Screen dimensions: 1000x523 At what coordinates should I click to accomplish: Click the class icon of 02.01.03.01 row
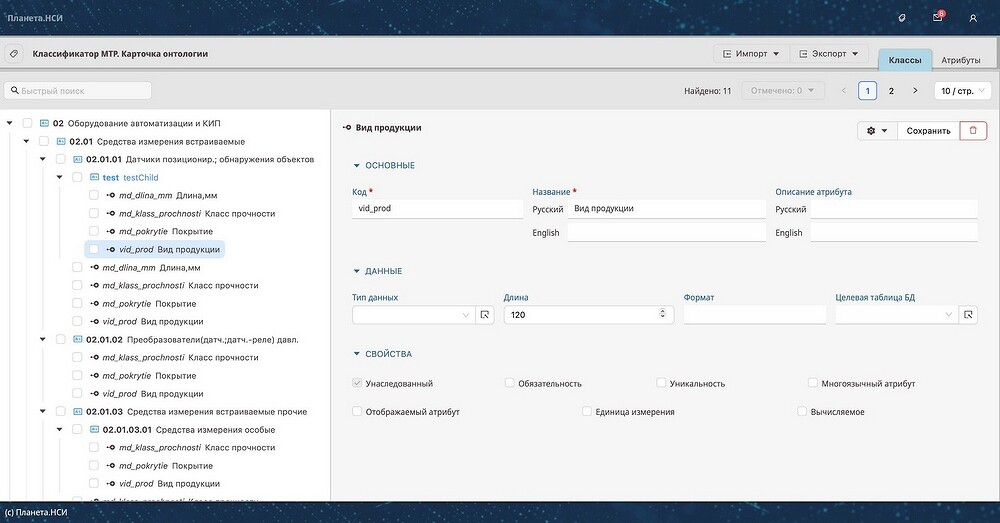click(x=94, y=429)
